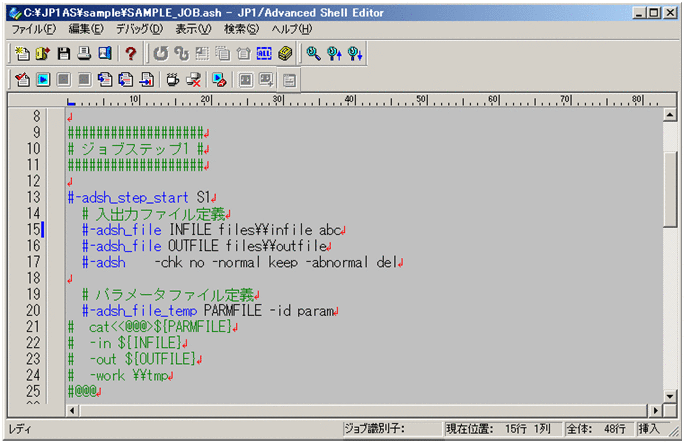This screenshot has height=445, width=685.
Task: Click the grayed add-watch plus icon
Action: (266, 80)
